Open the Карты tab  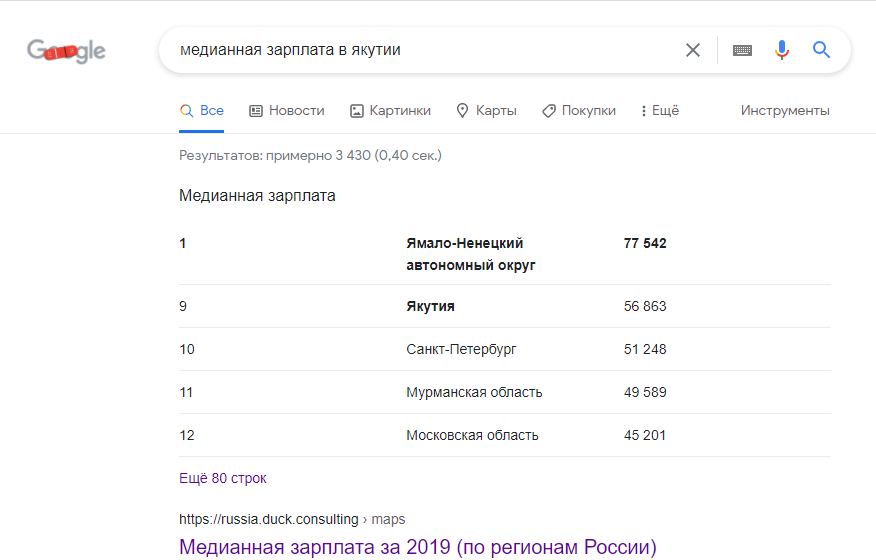coord(486,111)
